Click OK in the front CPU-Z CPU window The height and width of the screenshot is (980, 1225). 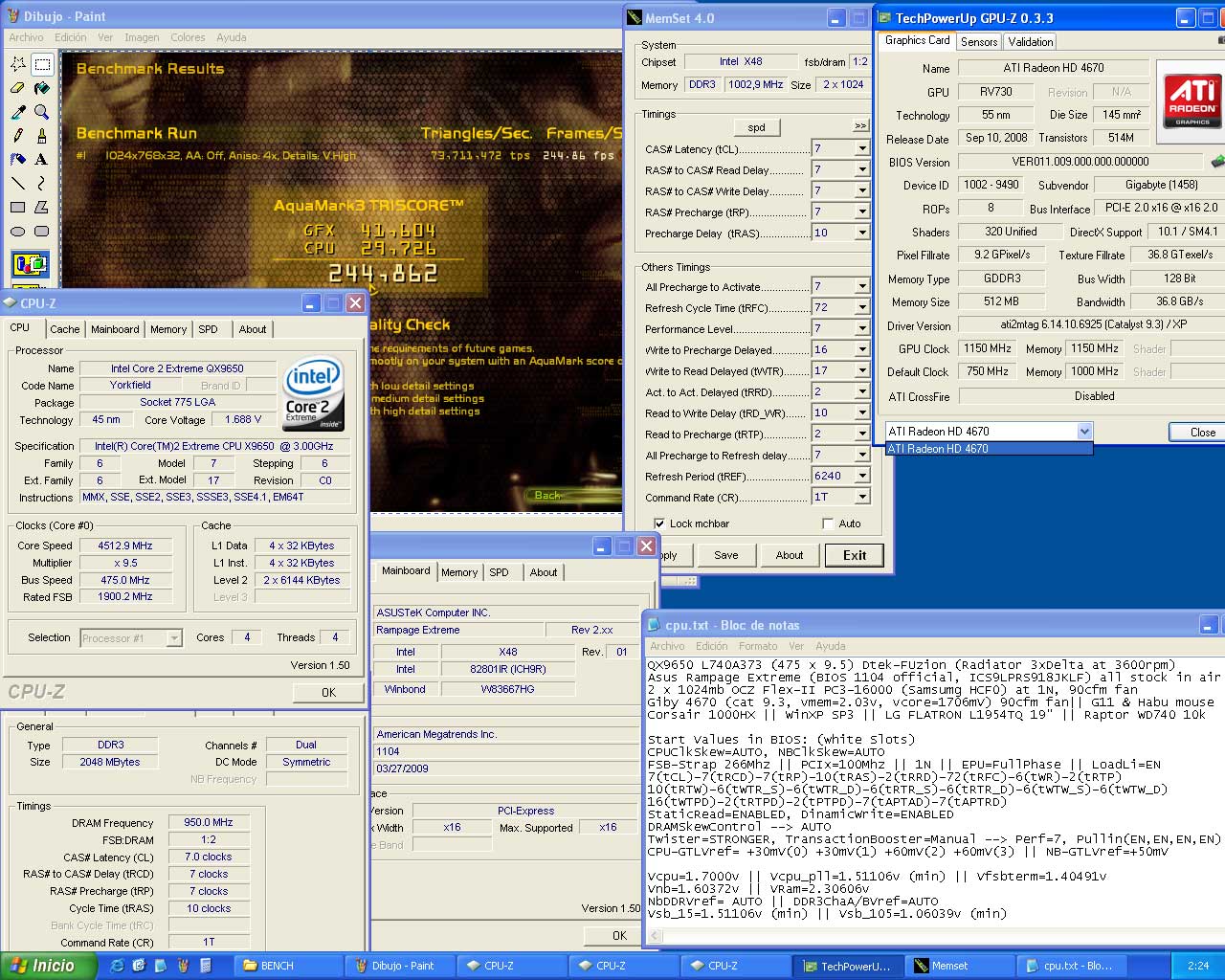(328, 692)
